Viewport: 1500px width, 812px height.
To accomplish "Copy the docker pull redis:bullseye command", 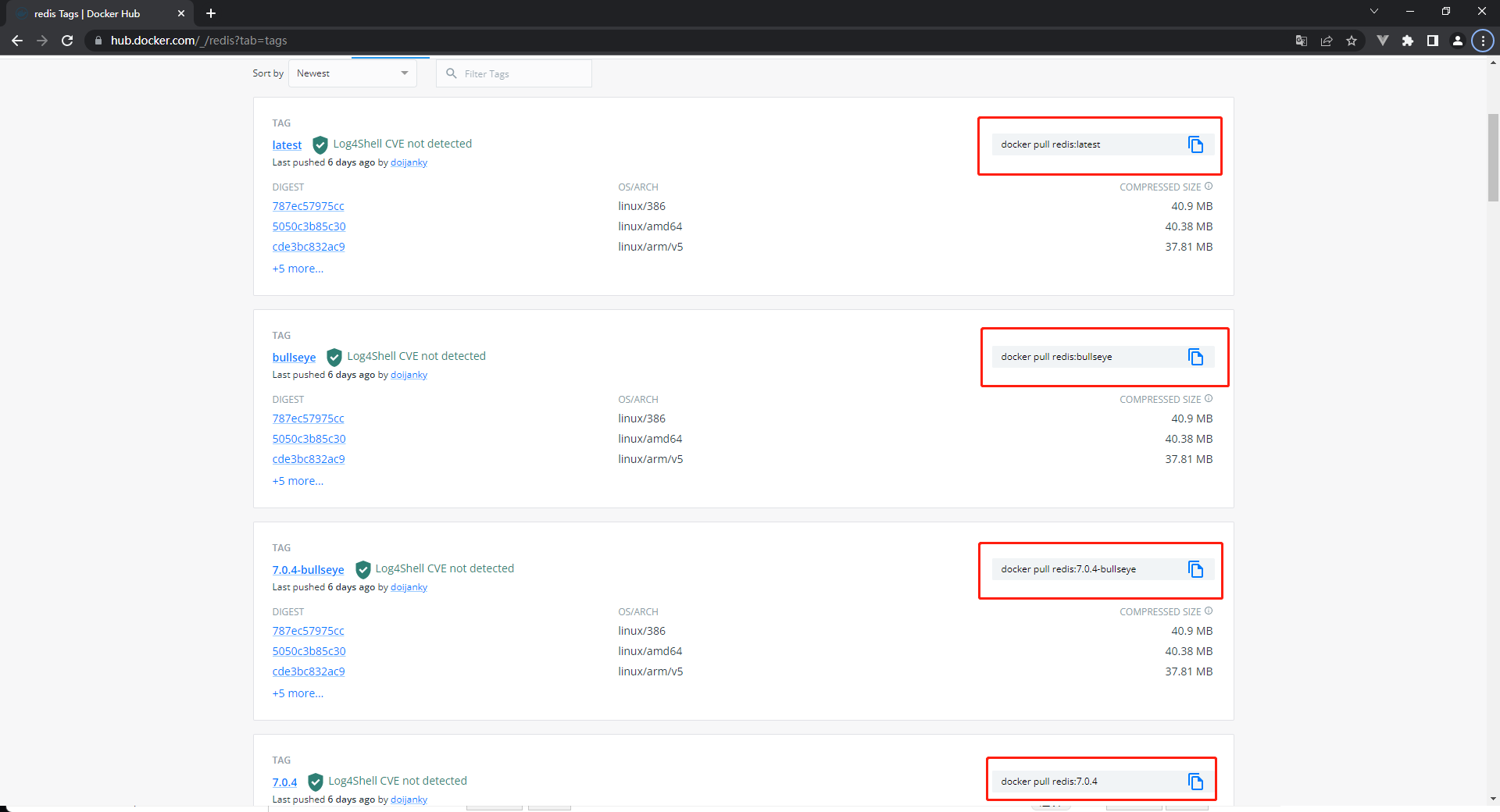I will [x=1195, y=357].
